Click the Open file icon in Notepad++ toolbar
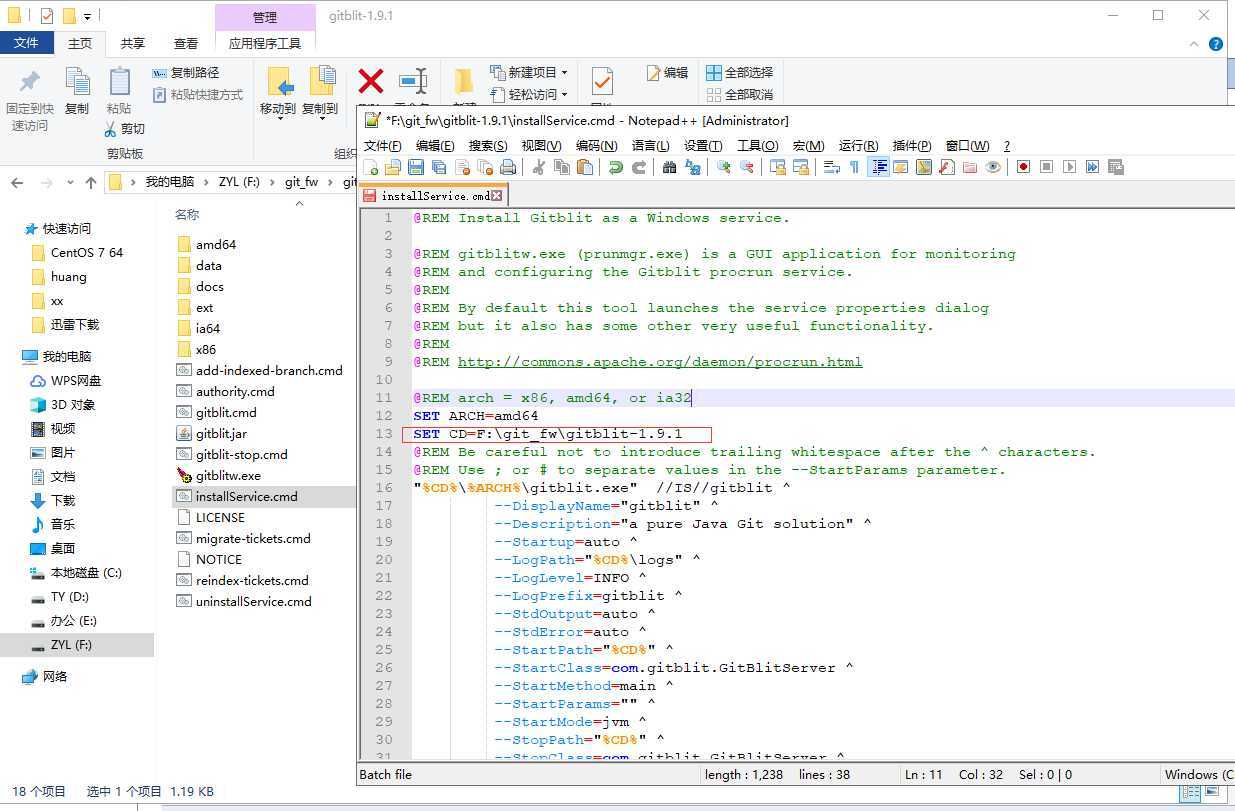This screenshot has width=1235, height=811. point(393,167)
